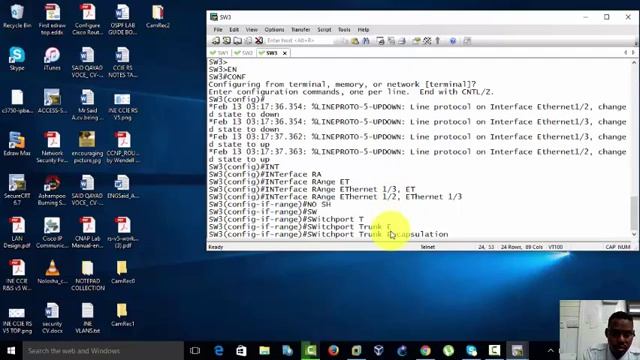This screenshot has width=640, height=360.
Task: Open the Edit menu
Action: point(234,30)
